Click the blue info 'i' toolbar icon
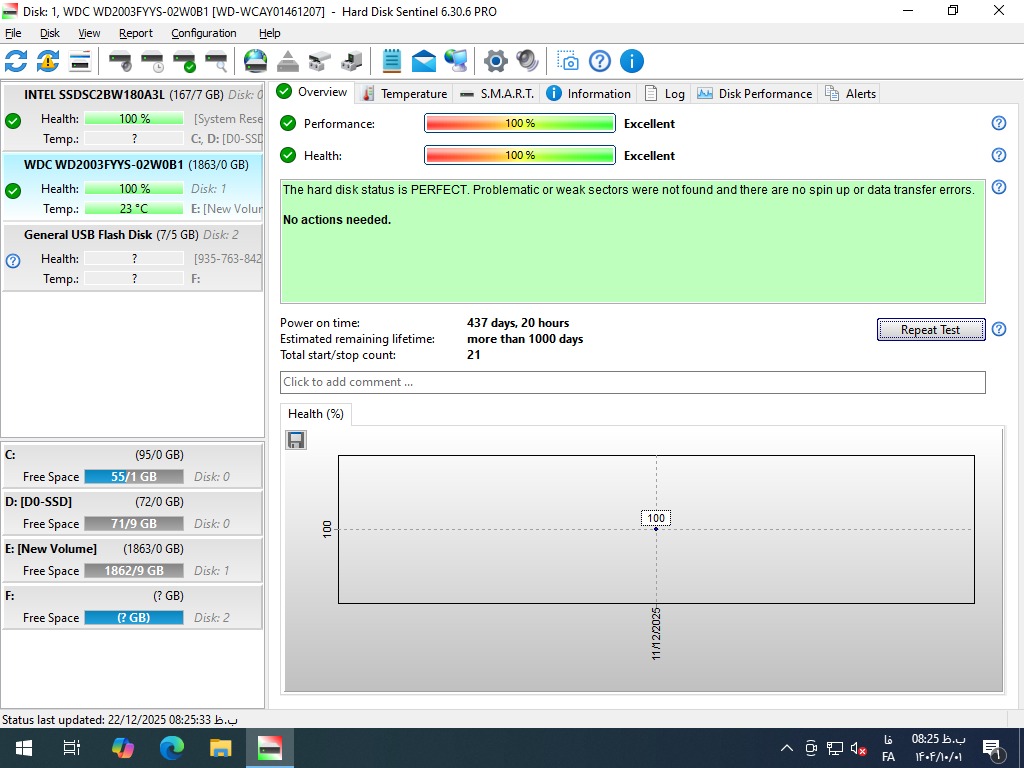Image resolution: width=1024 pixels, height=768 pixels. pyautogui.click(x=632, y=61)
